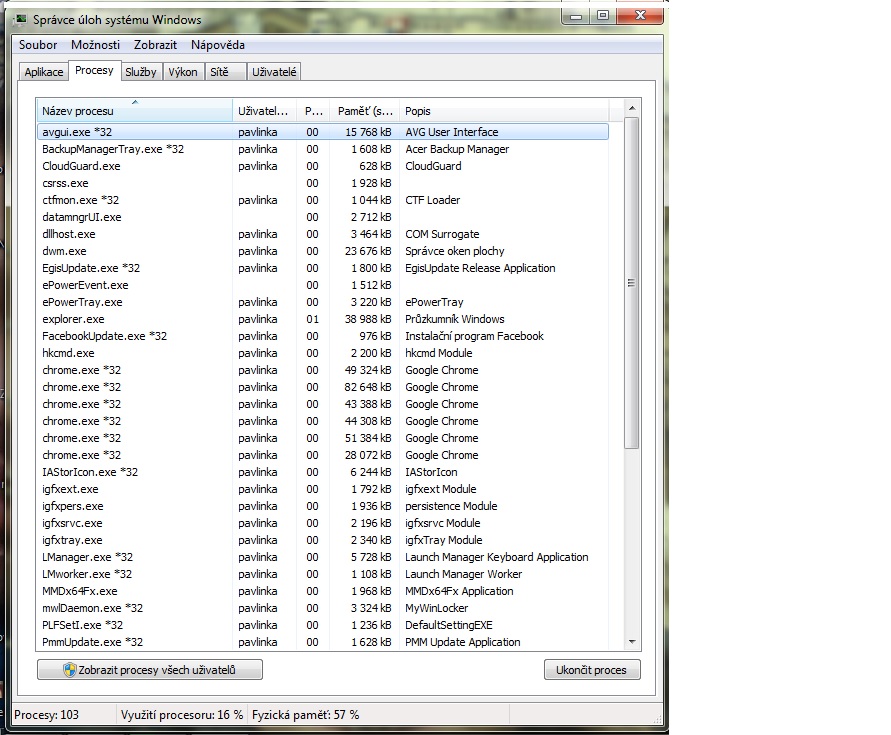Select the ctfmon.exe *32 process
This screenshot has height=735, width=891.
click(323, 200)
